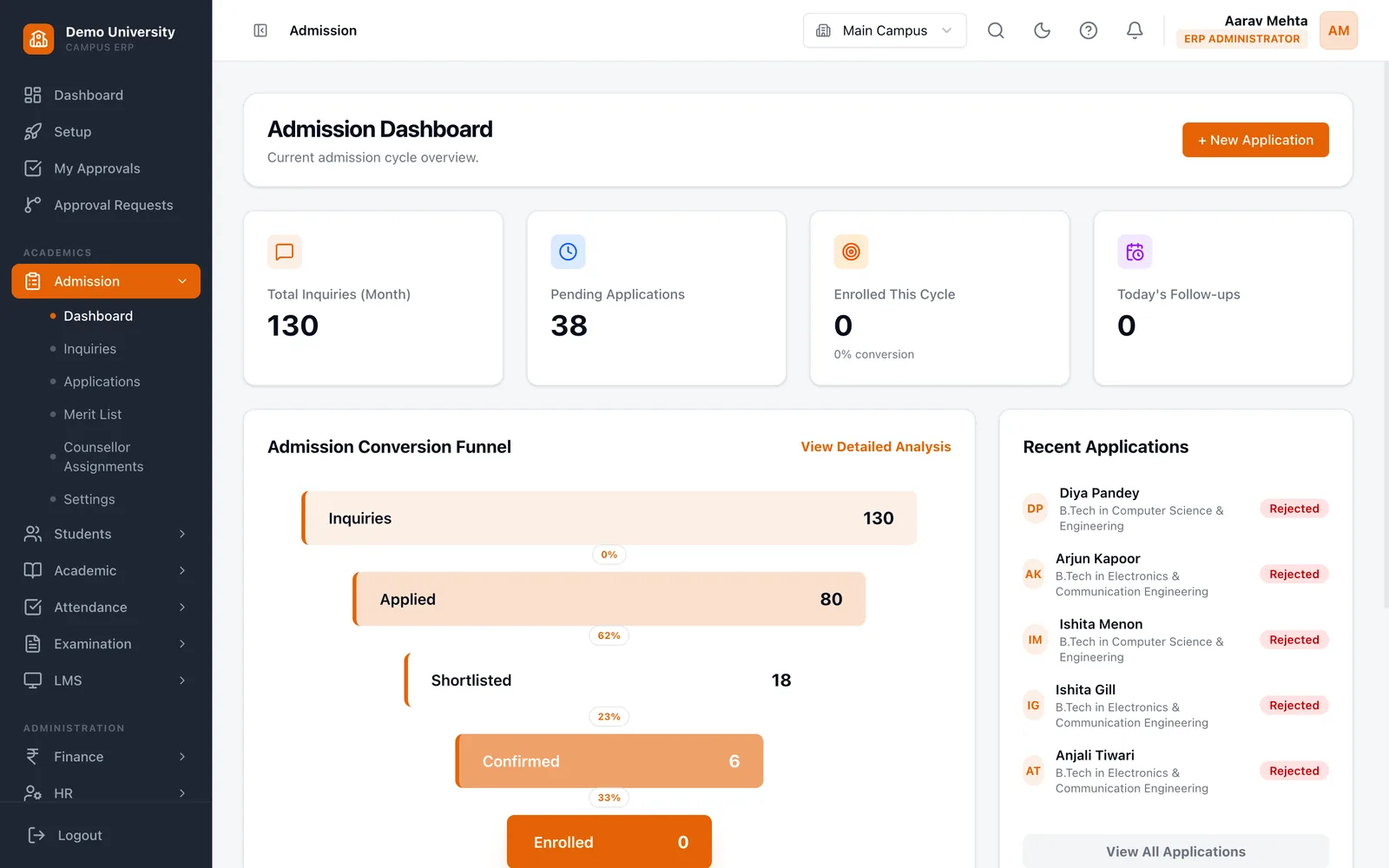
Task: Click the Demo University logo icon
Action: [x=38, y=38]
